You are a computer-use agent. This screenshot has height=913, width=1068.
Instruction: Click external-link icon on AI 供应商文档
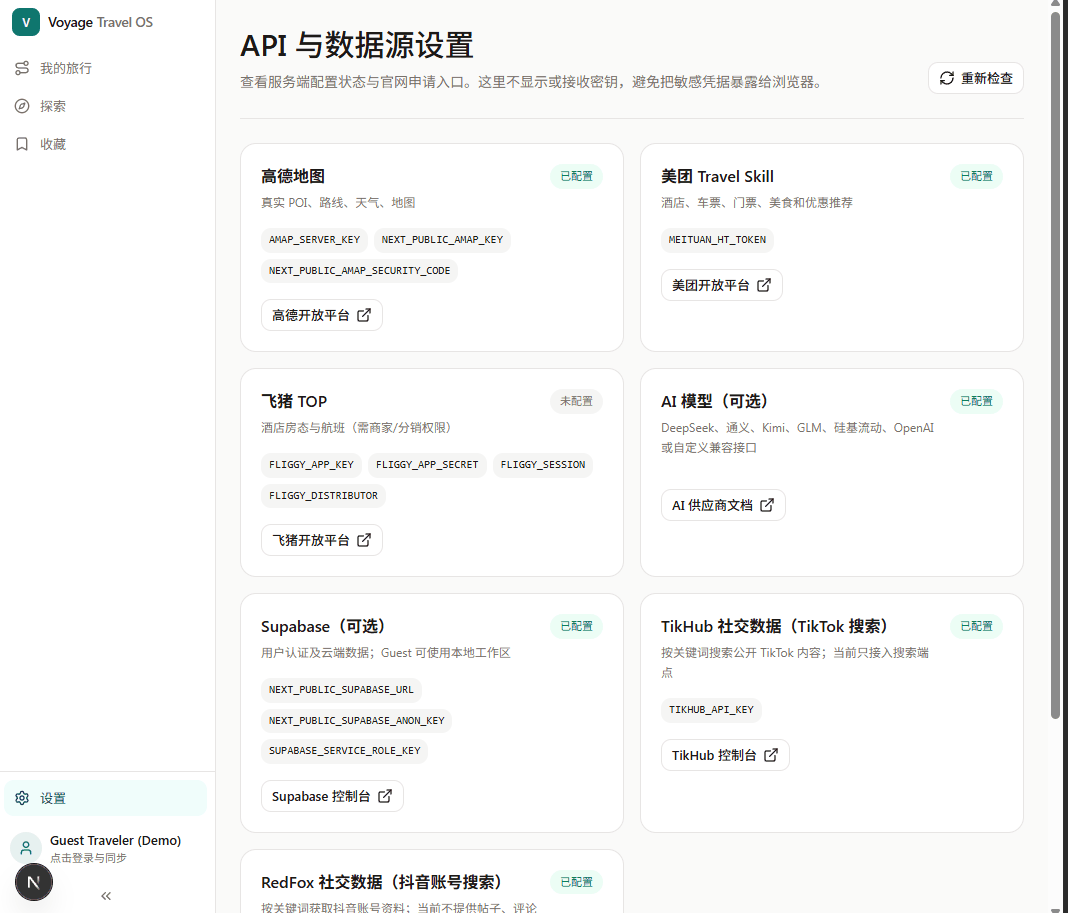(x=767, y=505)
